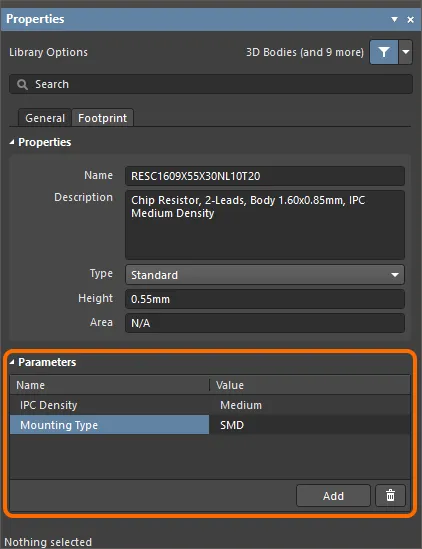Edit the Name field RESC1609X55X30NL10T20
Screen dimensions: 422x549
click(x=265, y=176)
